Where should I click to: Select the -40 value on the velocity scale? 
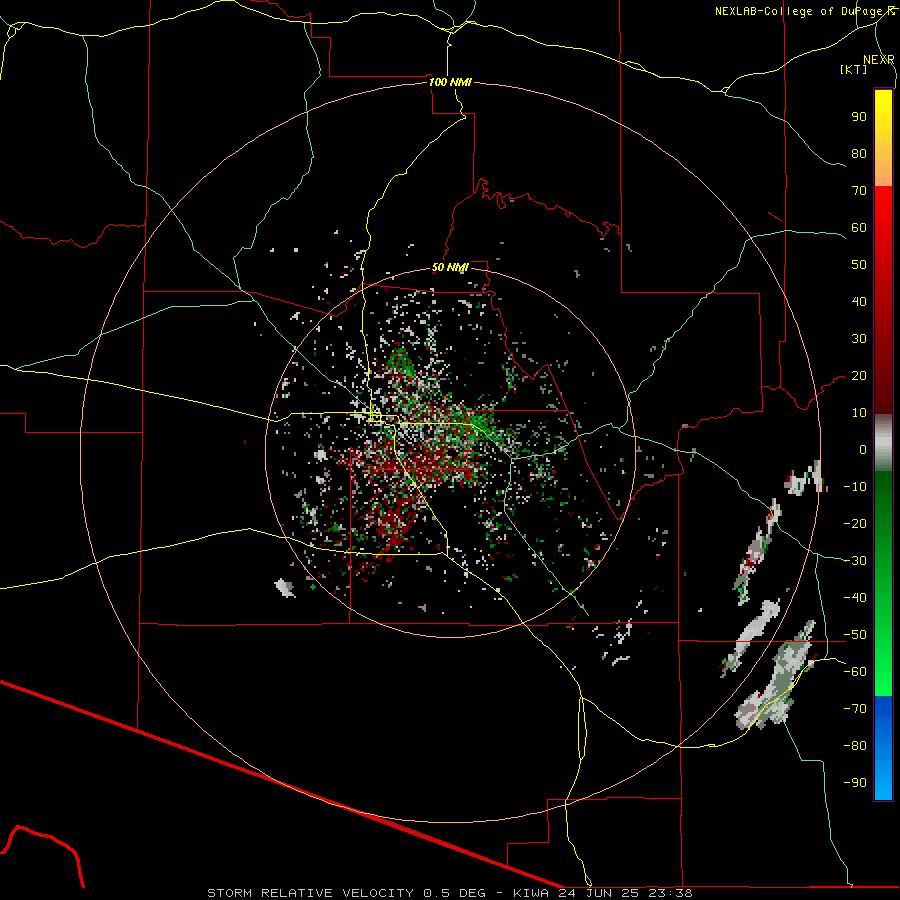coord(855,598)
